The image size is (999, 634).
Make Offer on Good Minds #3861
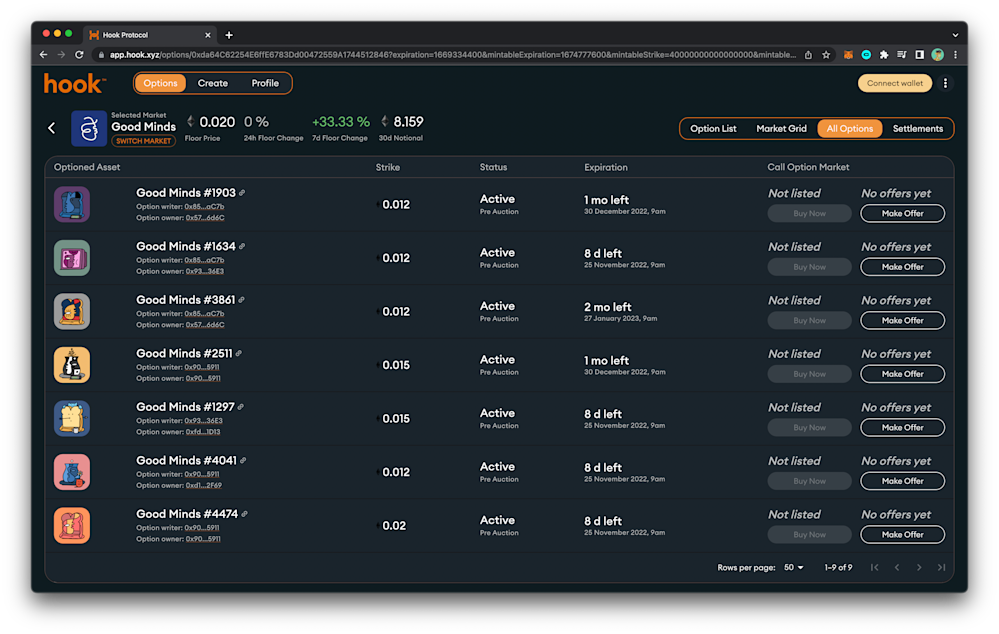[902, 321]
